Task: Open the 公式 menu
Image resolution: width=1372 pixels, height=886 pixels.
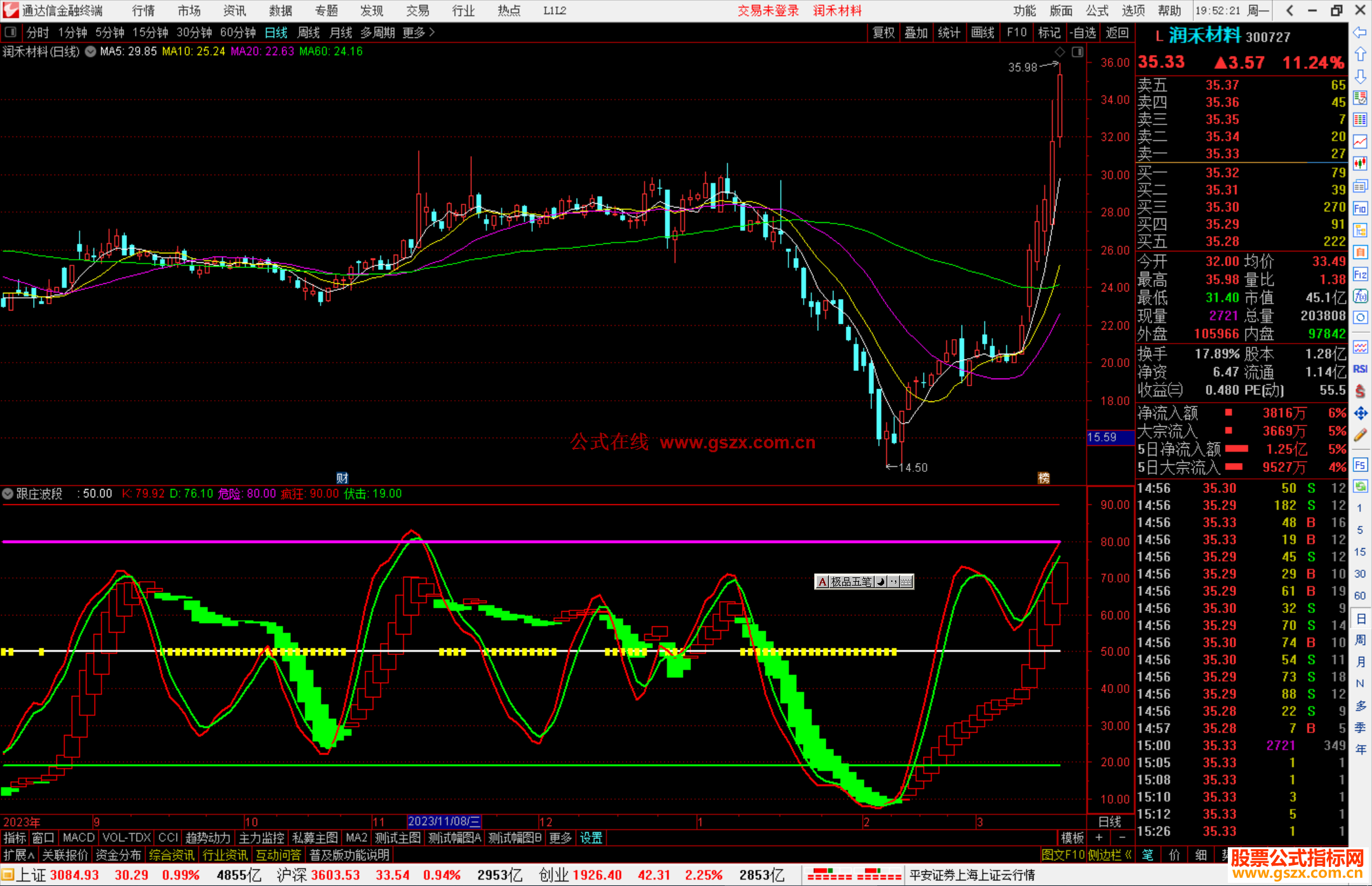Action: tap(1096, 11)
